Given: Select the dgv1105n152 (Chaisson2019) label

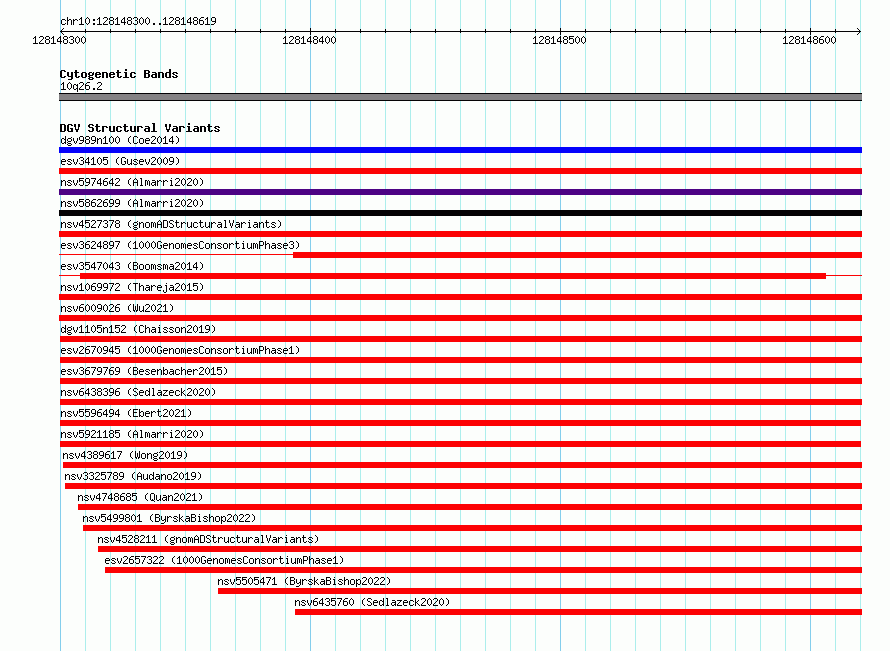Looking at the screenshot, I should click(x=138, y=329).
